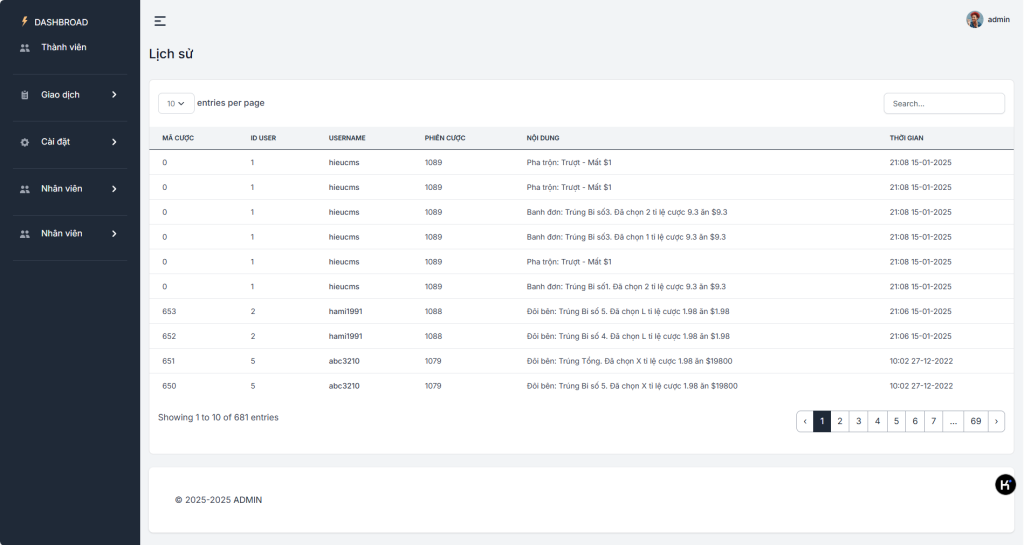The width and height of the screenshot is (1024, 545).
Task: Click the next page arrow button
Action: click(996, 422)
